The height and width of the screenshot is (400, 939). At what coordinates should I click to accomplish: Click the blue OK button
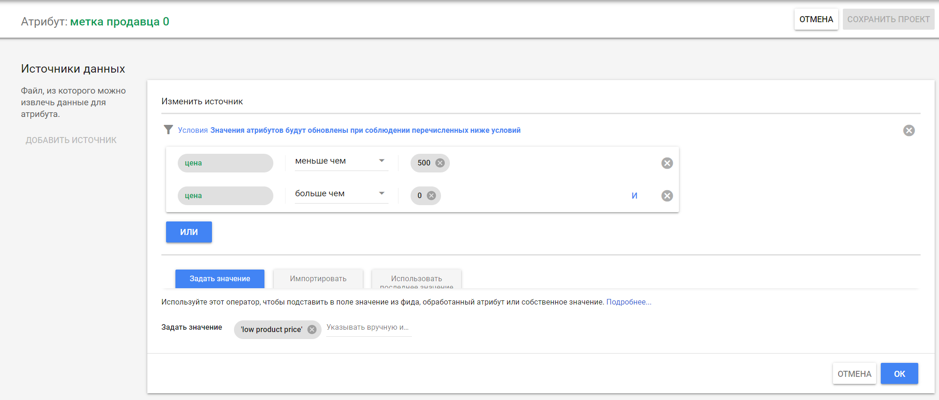point(899,374)
